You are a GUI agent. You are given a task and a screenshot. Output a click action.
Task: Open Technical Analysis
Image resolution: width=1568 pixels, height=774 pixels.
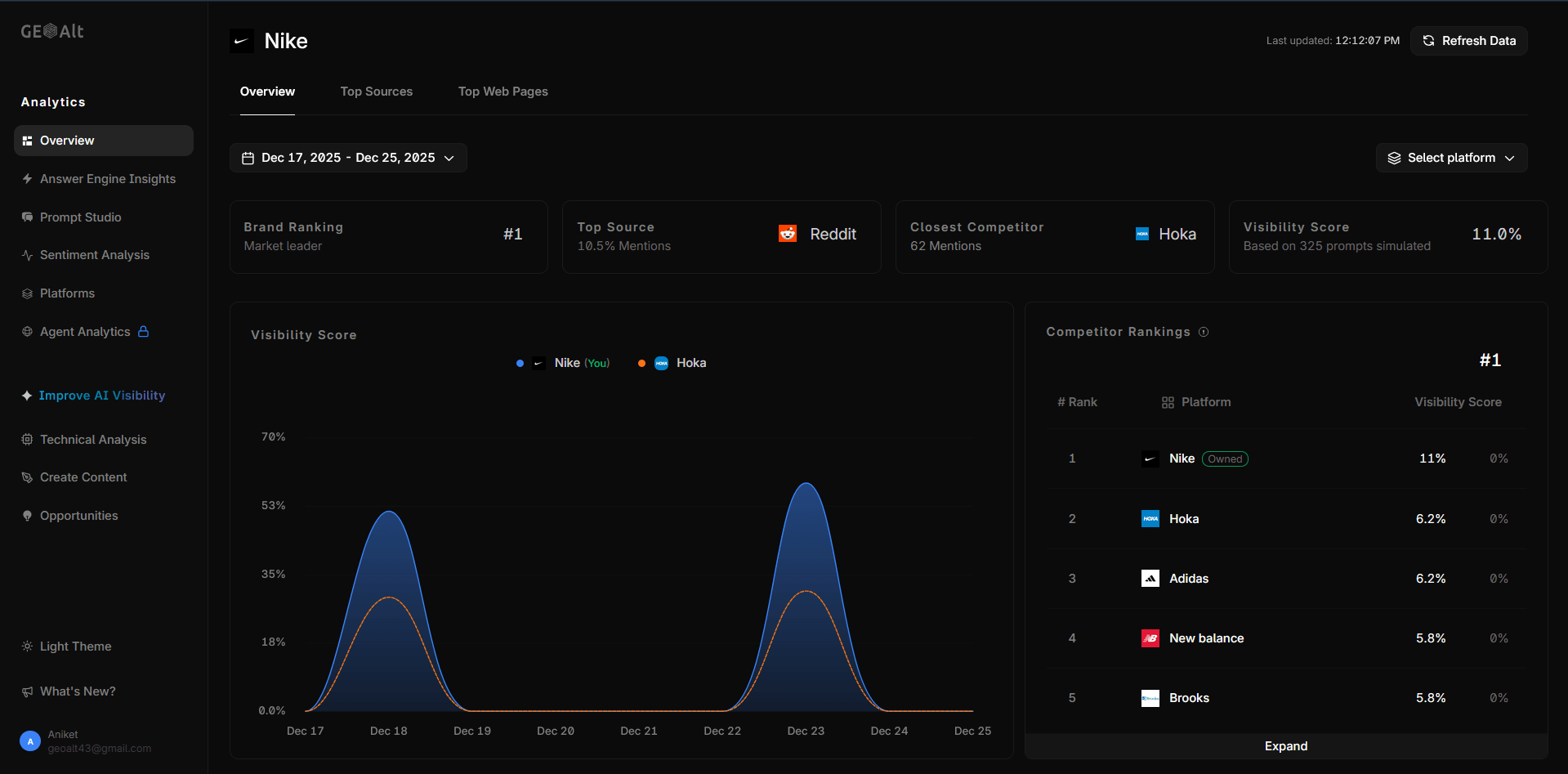[104, 440]
